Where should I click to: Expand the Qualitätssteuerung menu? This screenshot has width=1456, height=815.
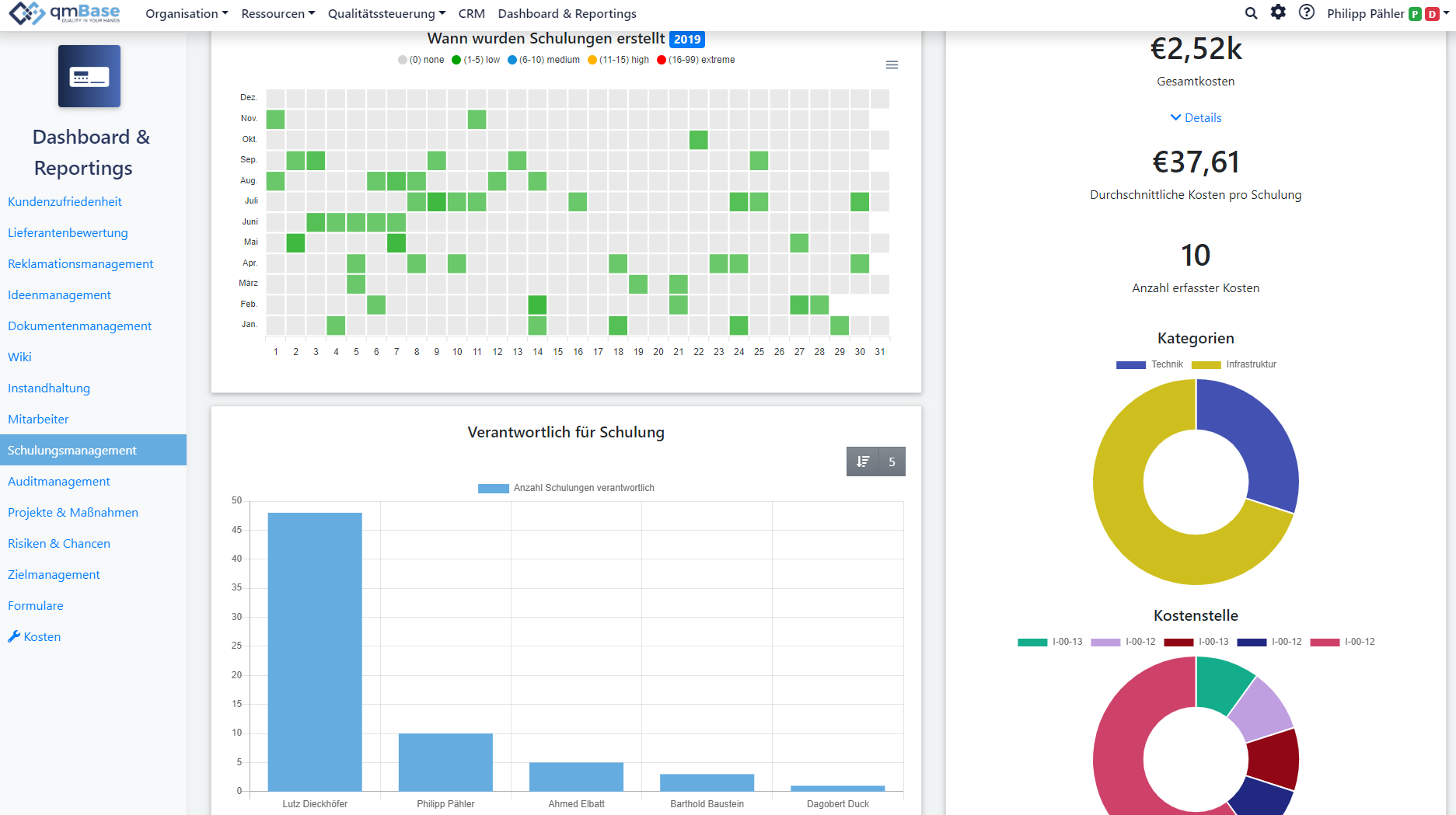click(386, 14)
